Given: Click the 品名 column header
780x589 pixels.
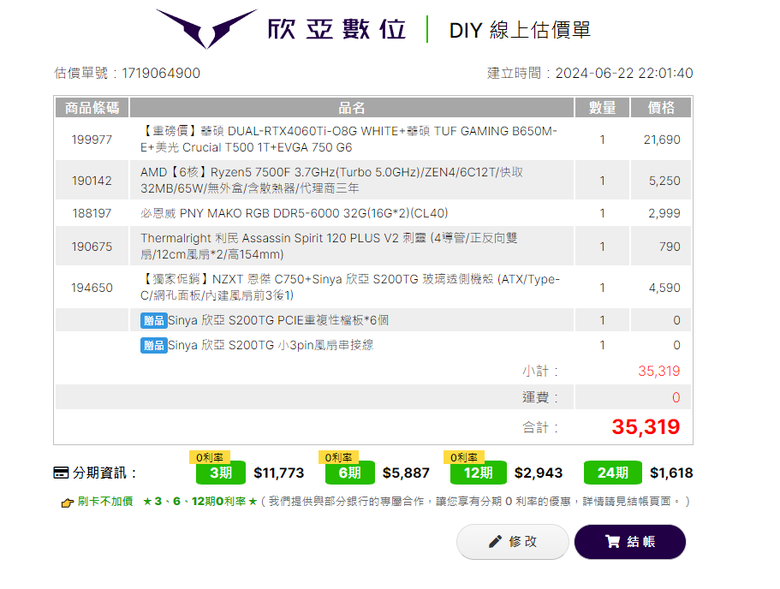Looking at the screenshot, I should [x=352, y=107].
